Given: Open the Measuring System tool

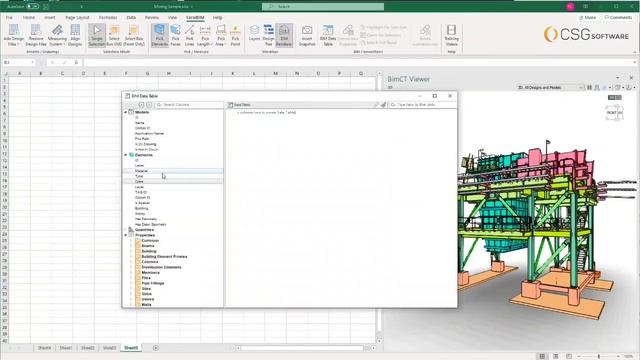Looking at the screenshot, I should tap(57, 35).
